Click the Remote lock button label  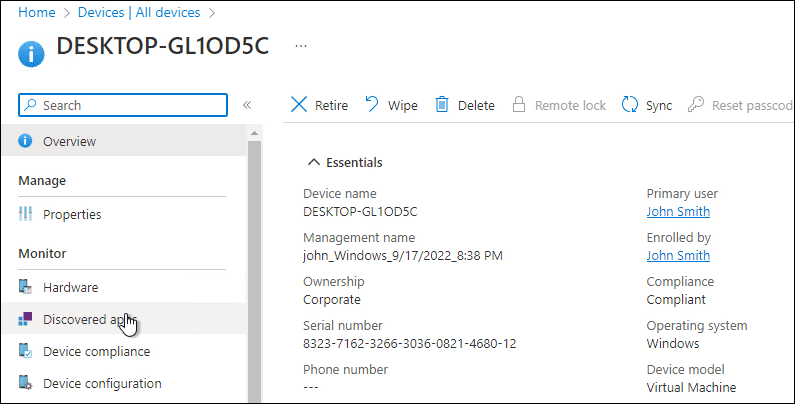pyautogui.click(x=570, y=105)
